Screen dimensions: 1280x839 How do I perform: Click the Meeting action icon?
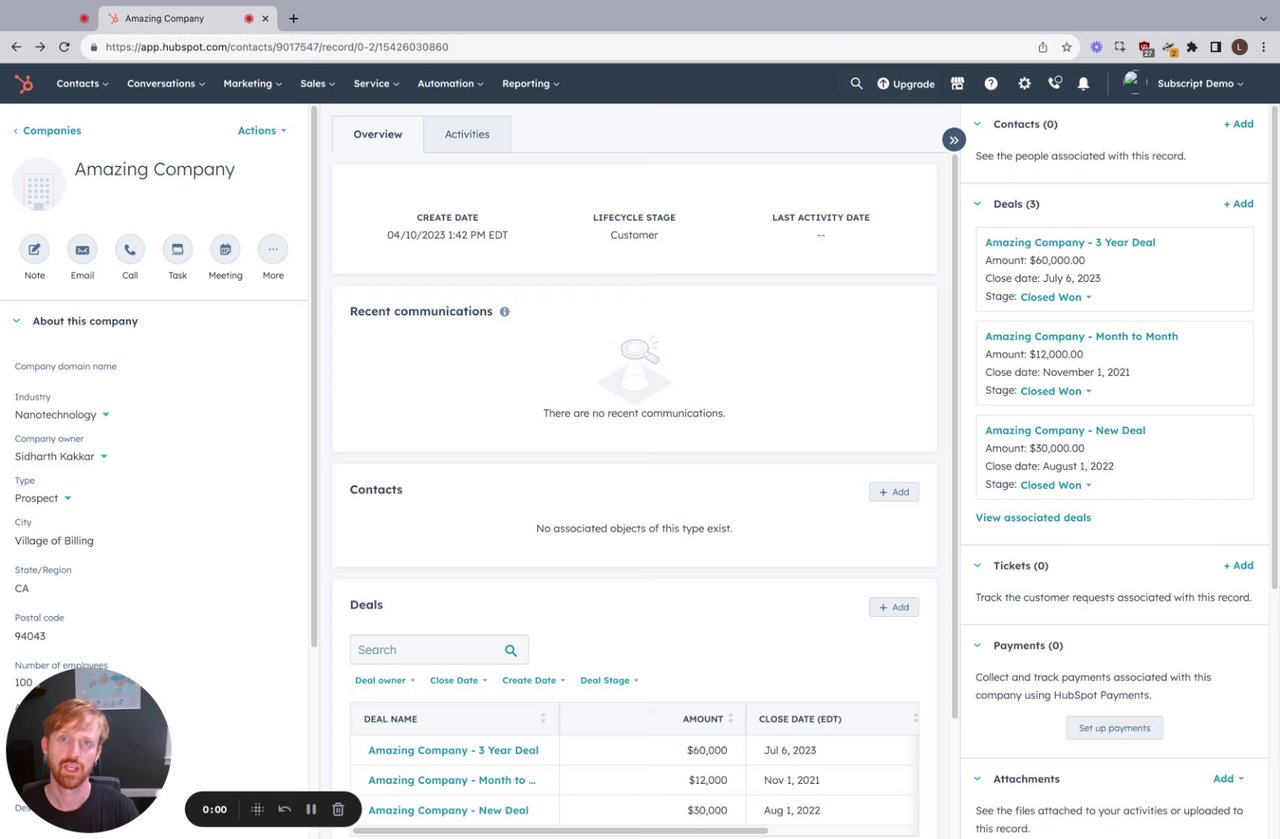(225, 249)
